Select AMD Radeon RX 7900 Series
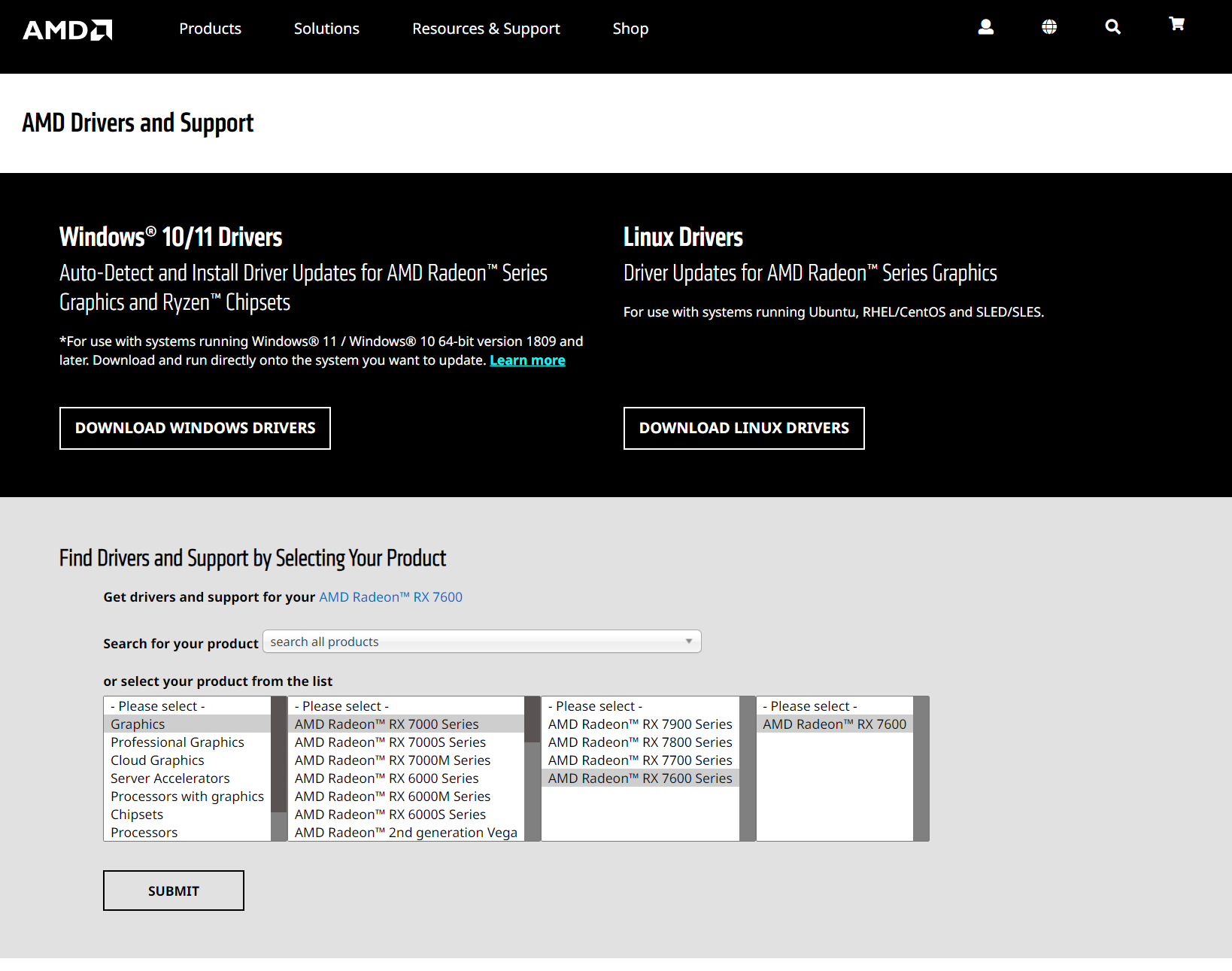The image size is (1232, 971). pyautogui.click(x=640, y=724)
